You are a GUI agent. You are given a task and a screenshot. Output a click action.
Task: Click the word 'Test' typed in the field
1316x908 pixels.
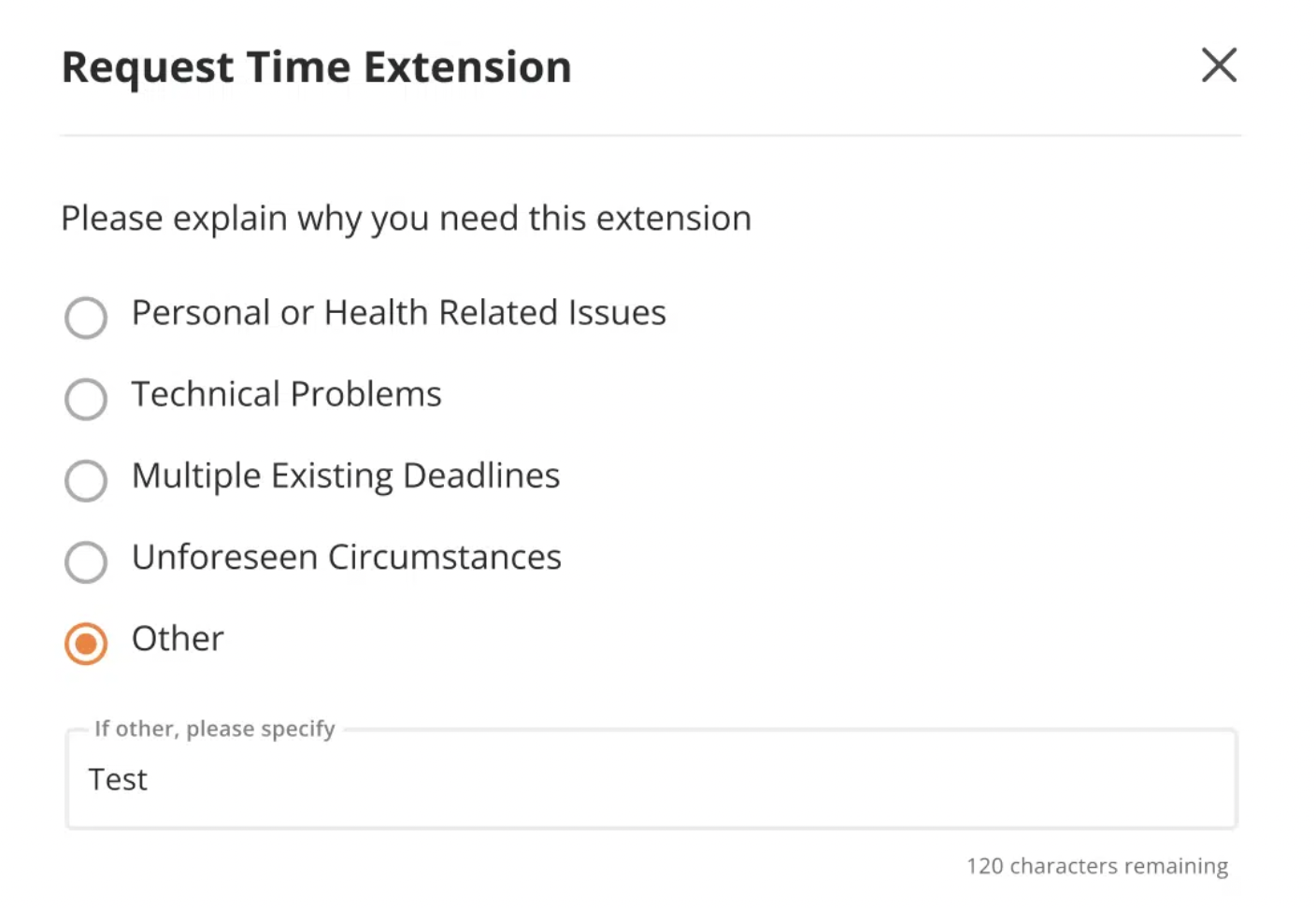[x=118, y=779]
